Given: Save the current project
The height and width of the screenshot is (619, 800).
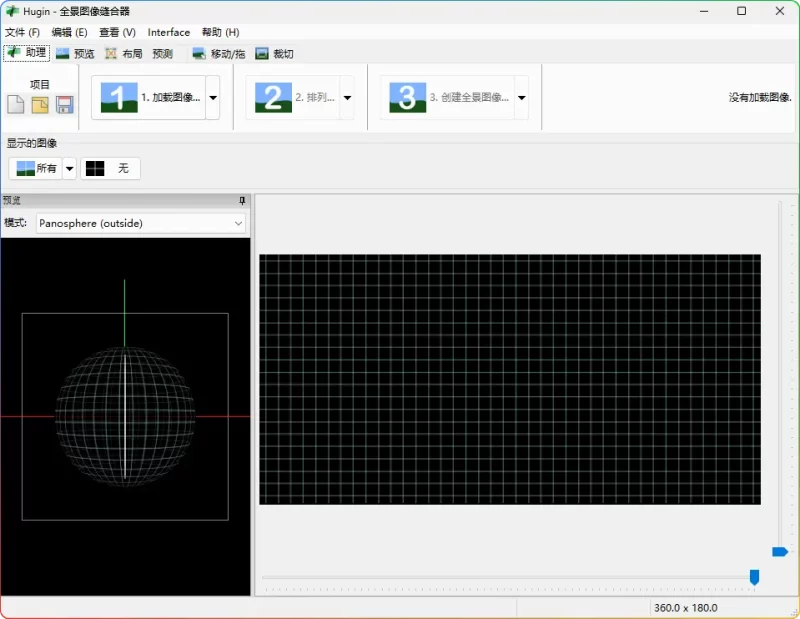Looking at the screenshot, I should [x=65, y=103].
